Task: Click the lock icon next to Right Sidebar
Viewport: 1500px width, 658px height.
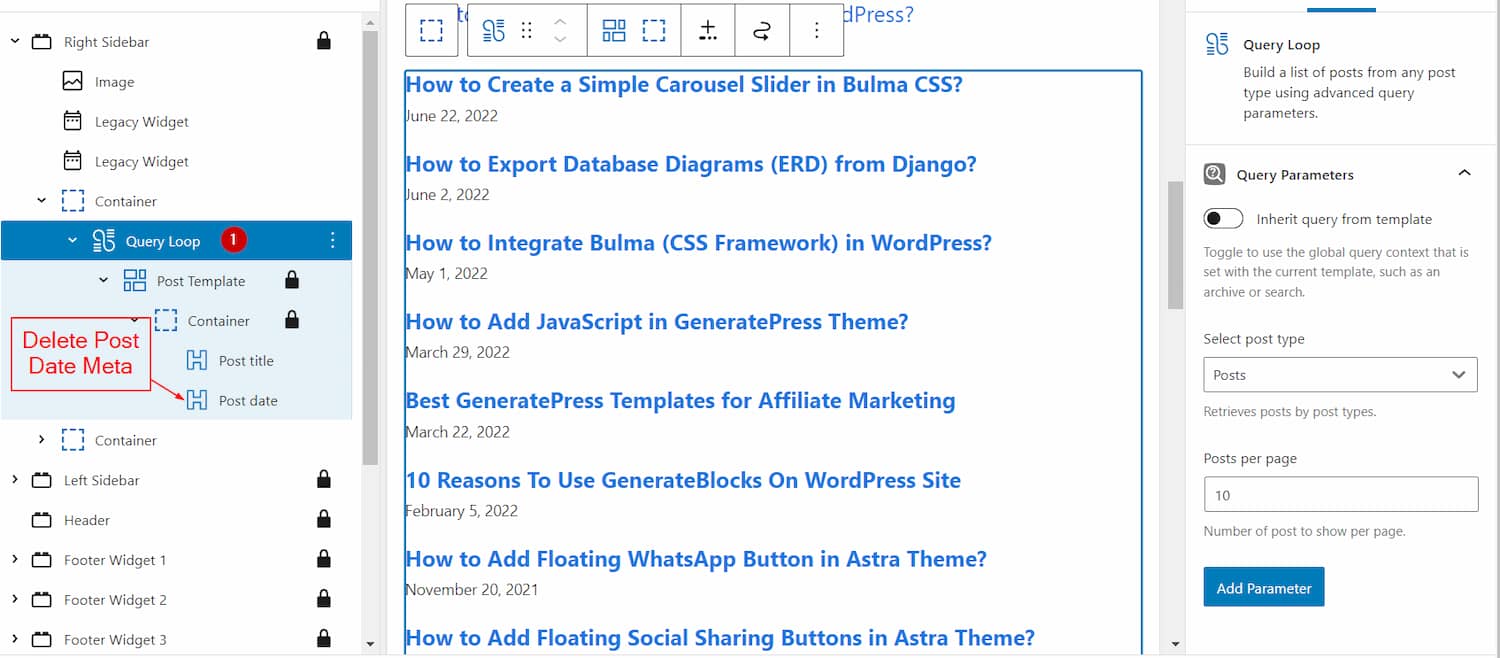Action: click(323, 41)
